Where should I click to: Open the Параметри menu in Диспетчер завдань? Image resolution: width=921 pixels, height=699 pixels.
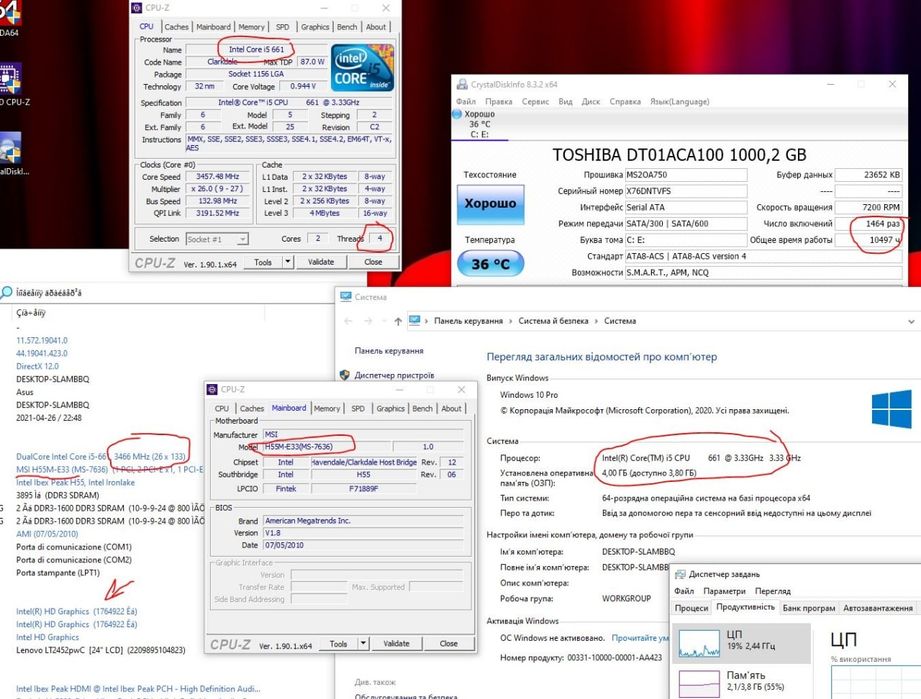click(x=724, y=591)
